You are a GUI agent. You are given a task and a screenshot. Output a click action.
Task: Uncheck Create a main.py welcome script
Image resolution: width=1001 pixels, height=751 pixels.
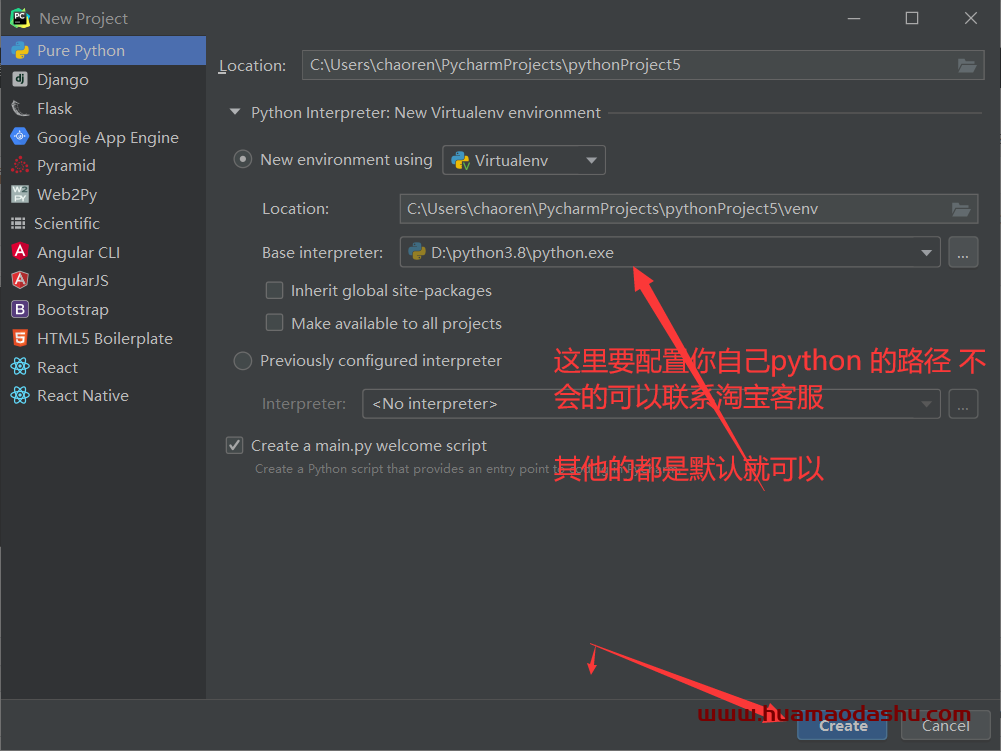(234, 445)
